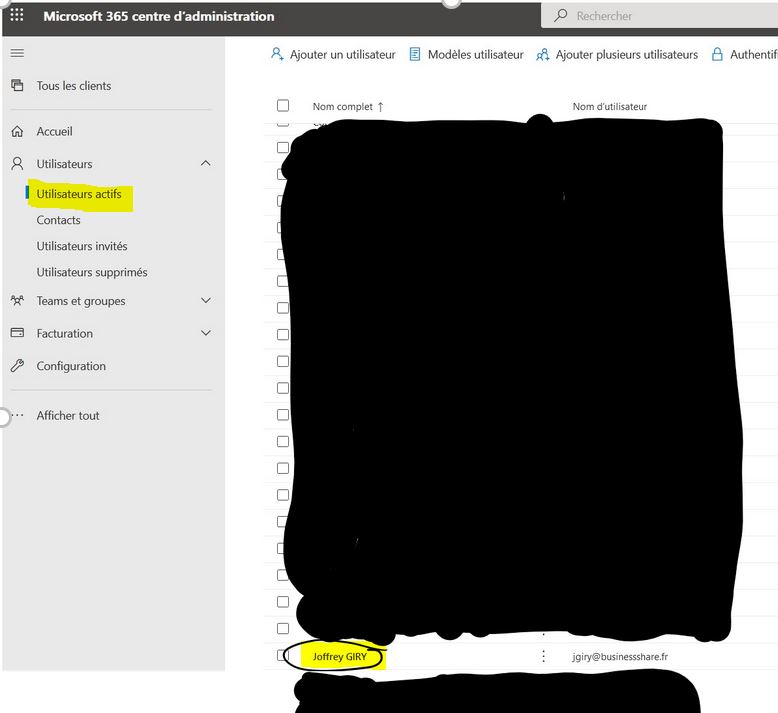Click Tous les clients link
Image resolution: width=778 pixels, height=713 pixels.
point(74,86)
